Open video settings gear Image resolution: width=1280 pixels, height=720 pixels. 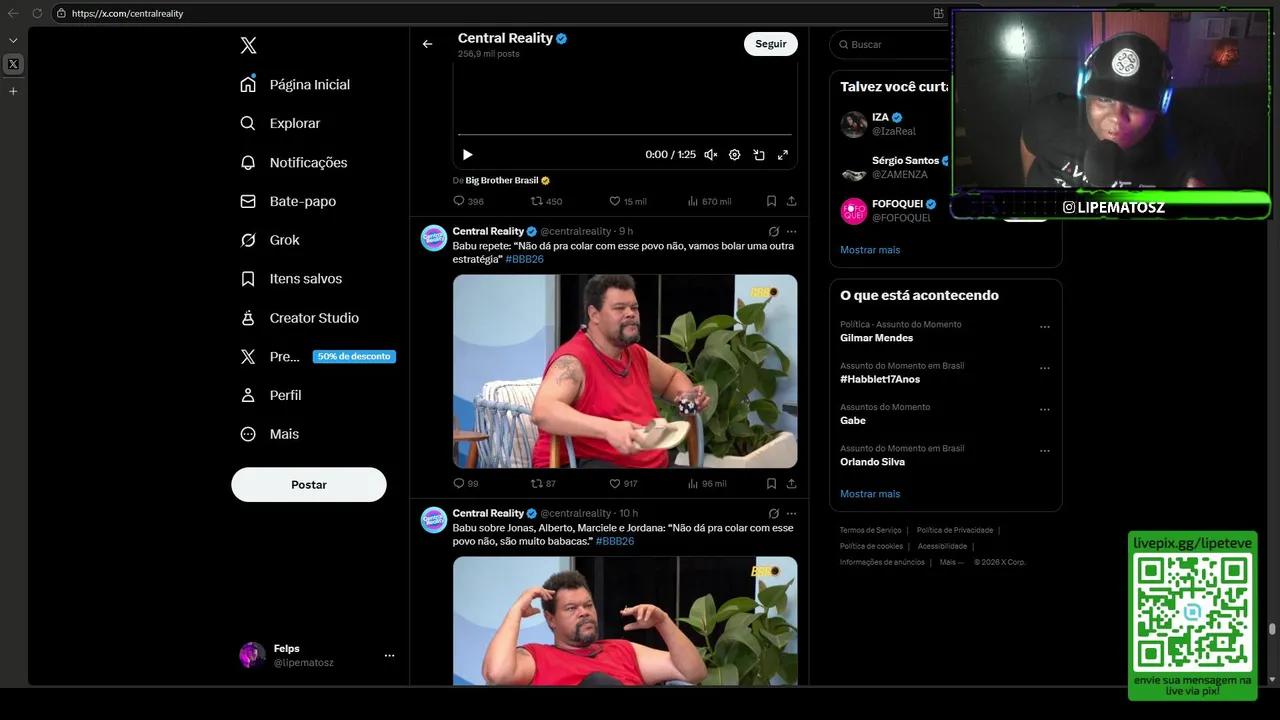[735, 155]
